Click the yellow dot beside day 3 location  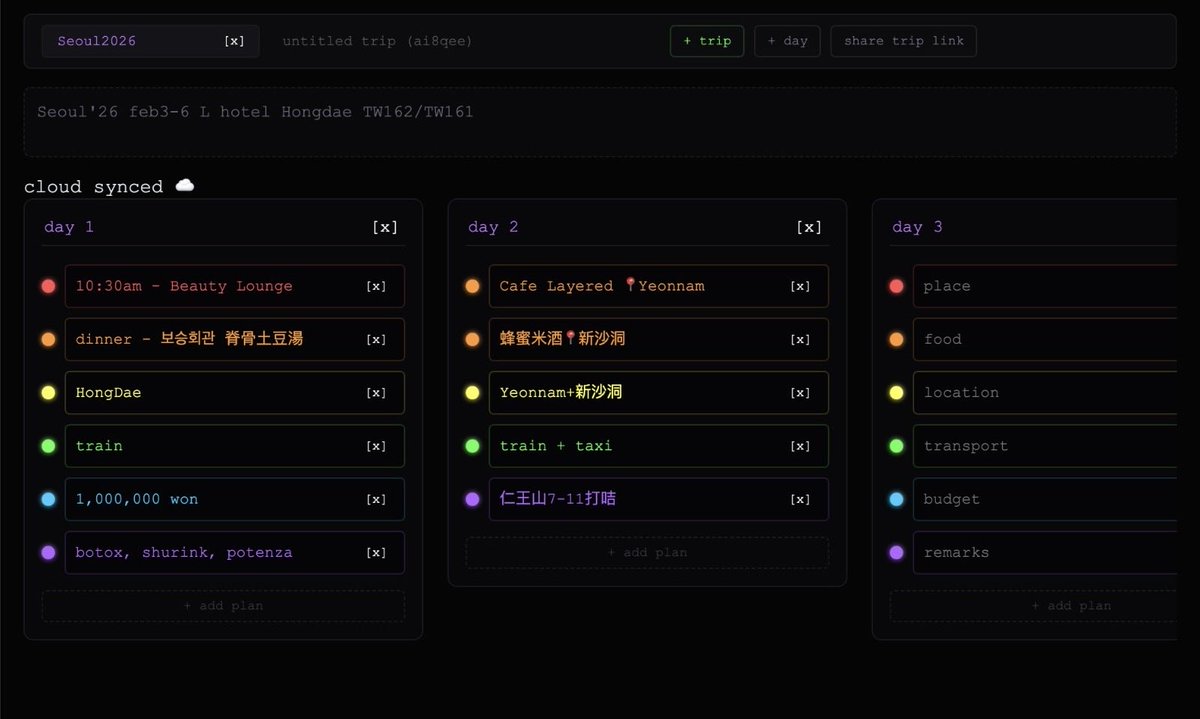tap(896, 393)
